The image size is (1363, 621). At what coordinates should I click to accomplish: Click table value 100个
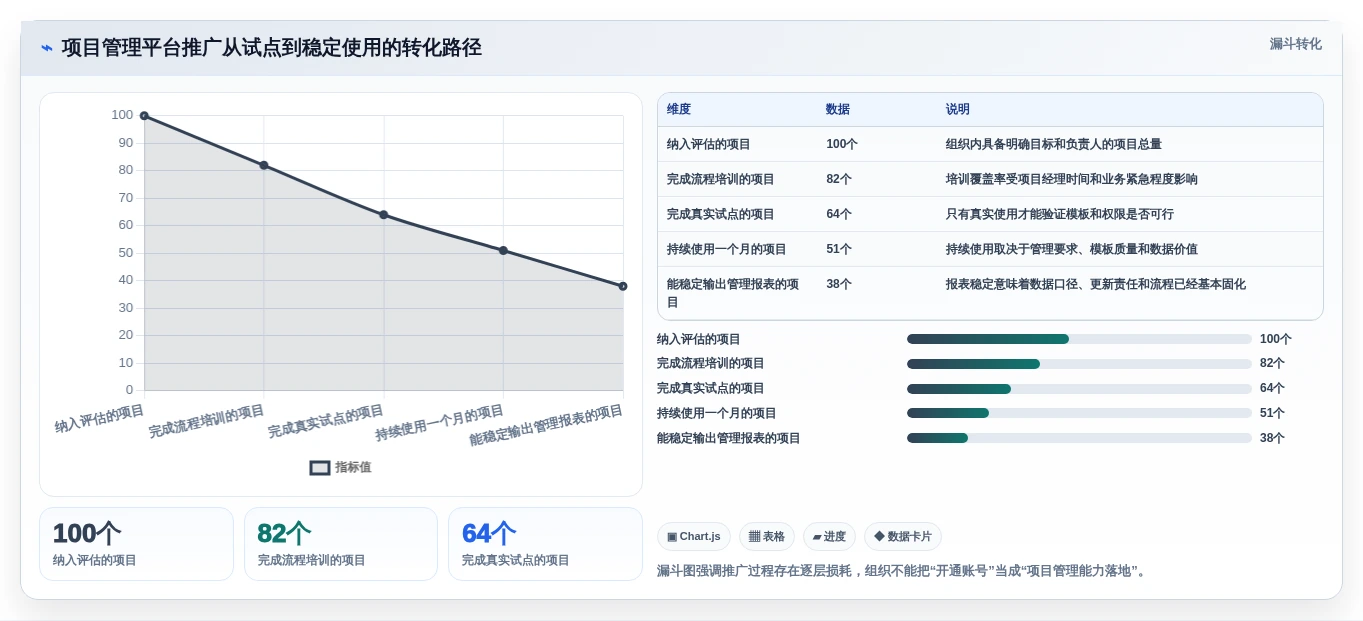pos(842,144)
